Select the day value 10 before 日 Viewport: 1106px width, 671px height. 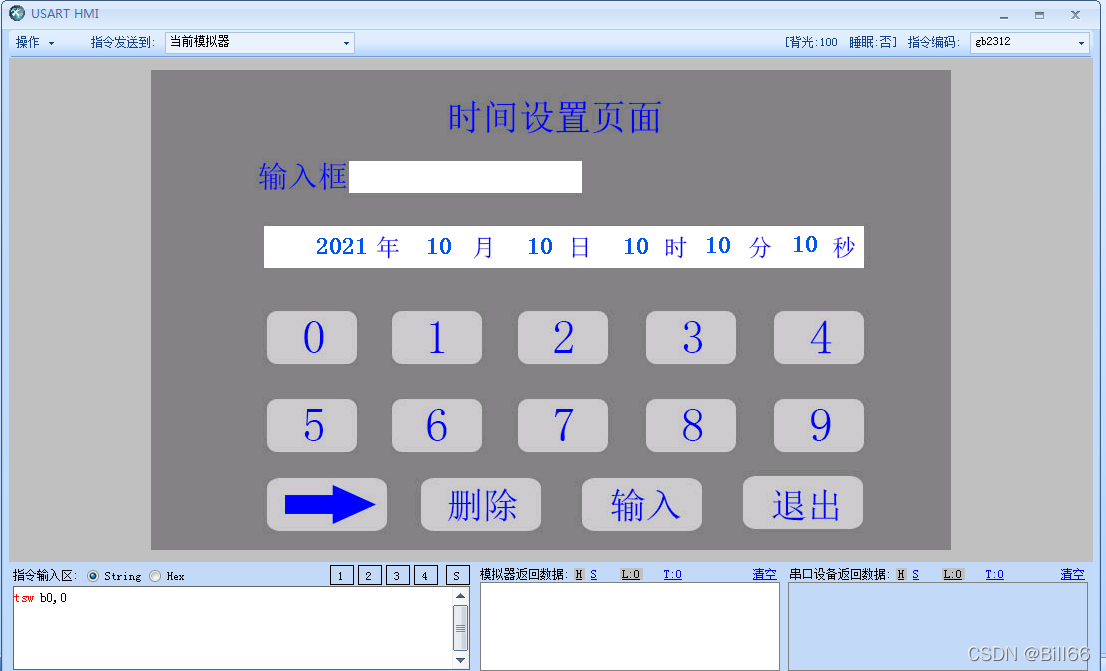pyautogui.click(x=540, y=246)
